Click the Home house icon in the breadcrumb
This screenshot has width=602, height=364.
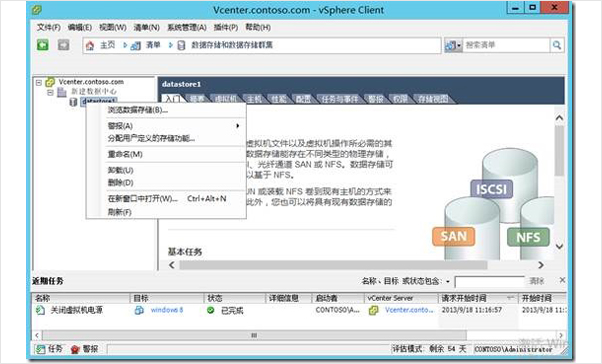point(90,46)
